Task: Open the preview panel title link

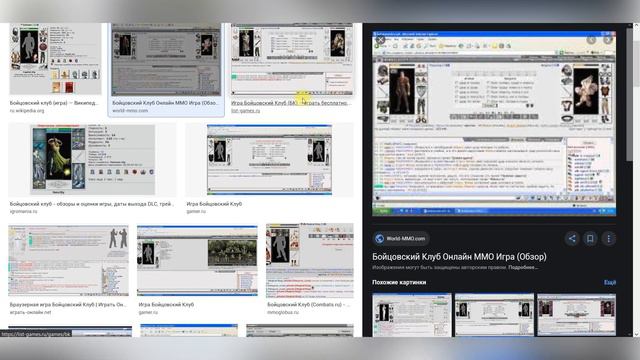Action: click(x=459, y=257)
